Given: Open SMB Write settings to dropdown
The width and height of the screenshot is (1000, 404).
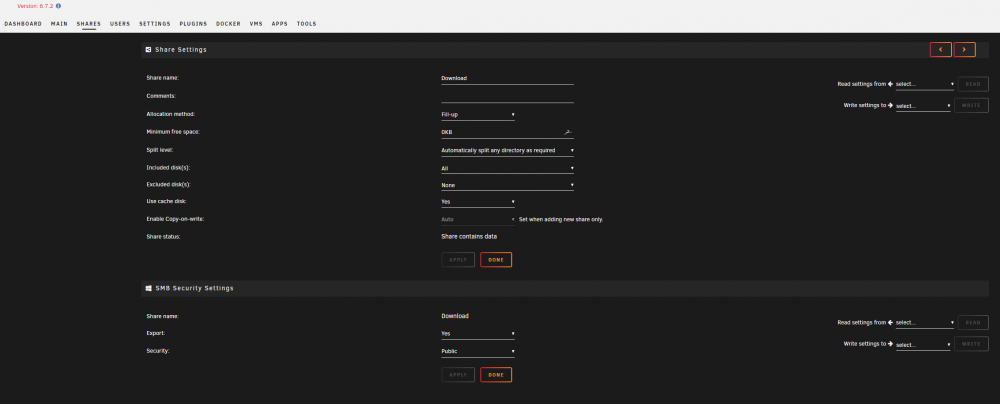Looking at the screenshot, I should (x=923, y=345).
